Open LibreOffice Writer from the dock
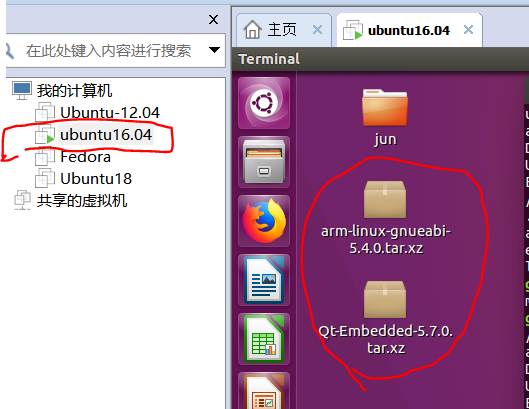529x409 pixels. pos(264,280)
